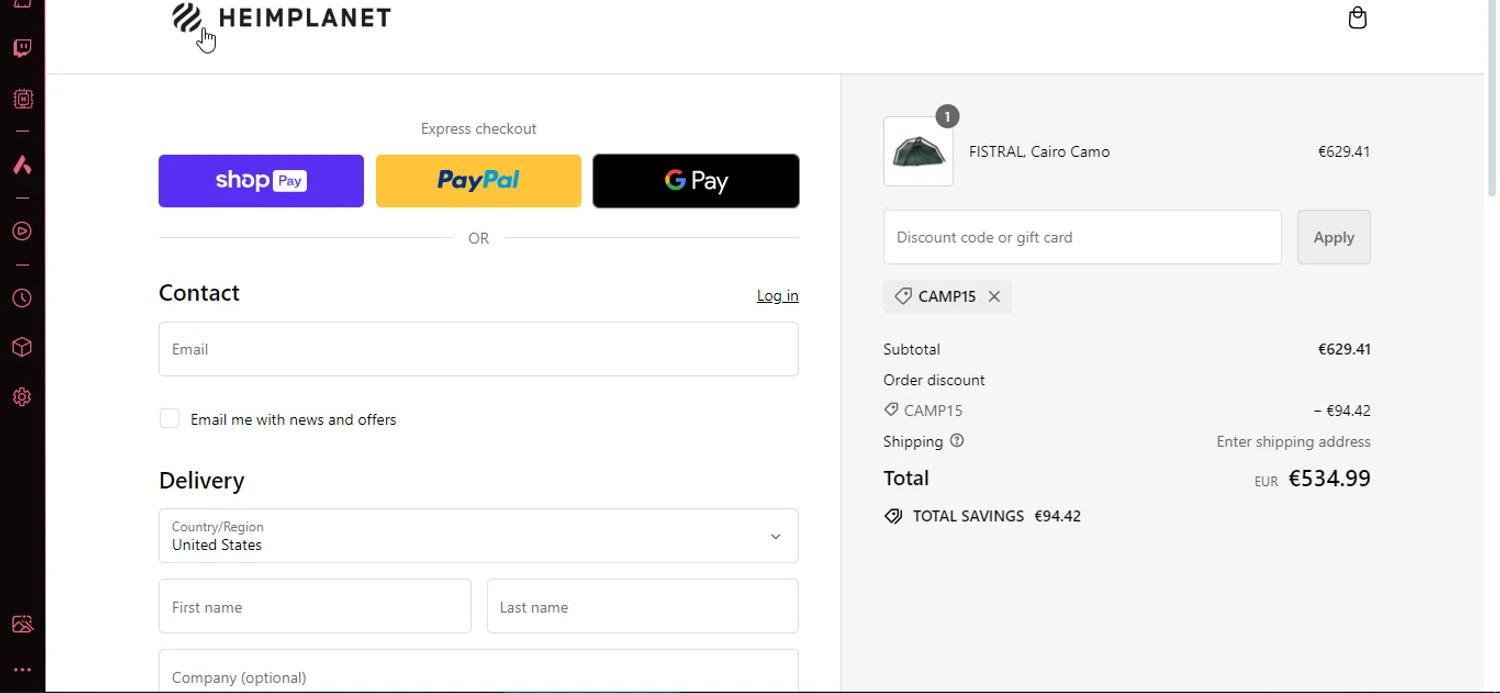The width and height of the screenshot is (1500, 693).
Task: Open History clock icon in sidebar
Action: [22, 298]
